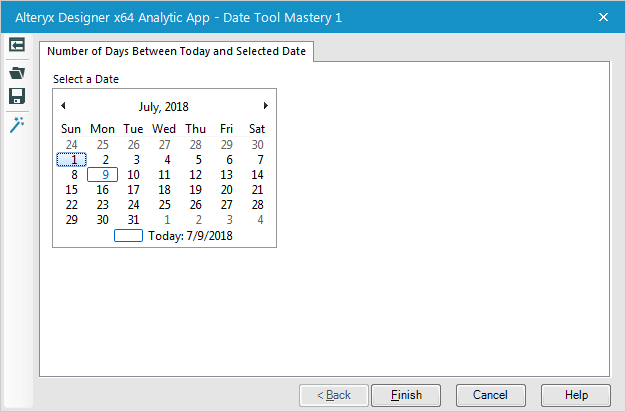Select July 22 in the calendar
This screenshot has height=412, width=626.
pyautogui.click(x=71, y=204)
